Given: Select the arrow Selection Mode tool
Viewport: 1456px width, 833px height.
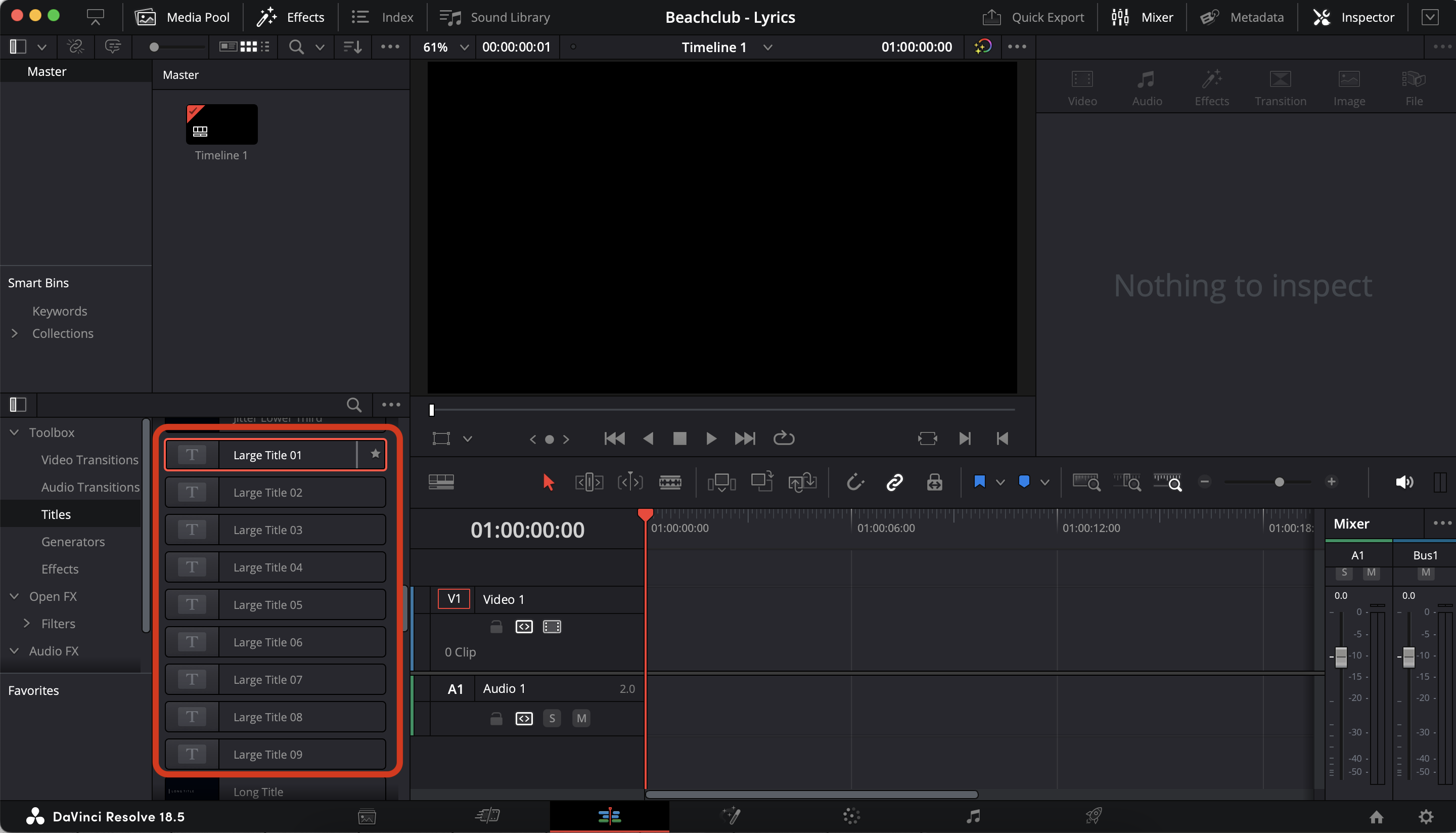Looking at the screenshot, I should (x=548, y=483).
